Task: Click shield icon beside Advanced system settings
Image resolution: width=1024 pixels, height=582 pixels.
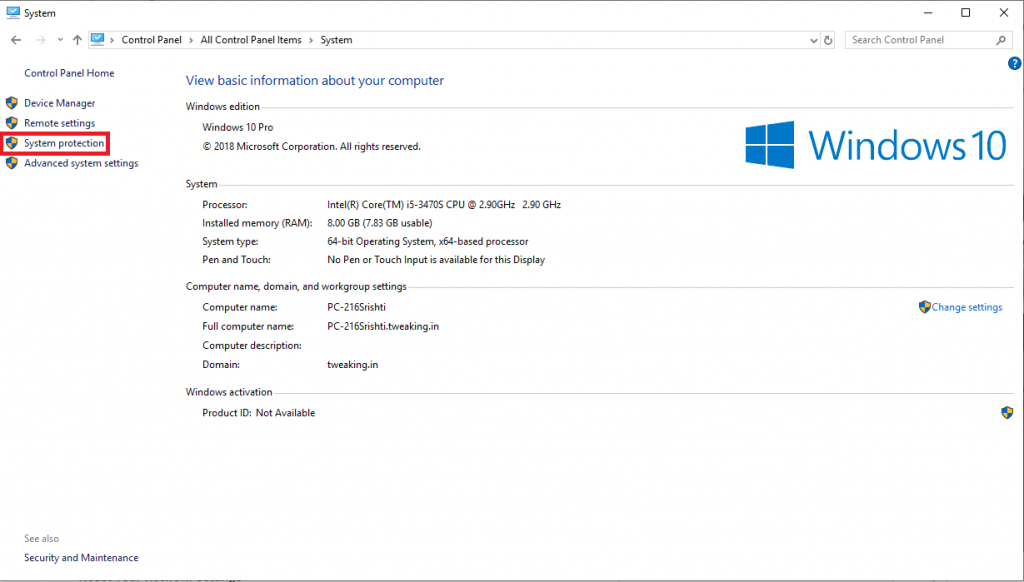Action: coord(12,163)
